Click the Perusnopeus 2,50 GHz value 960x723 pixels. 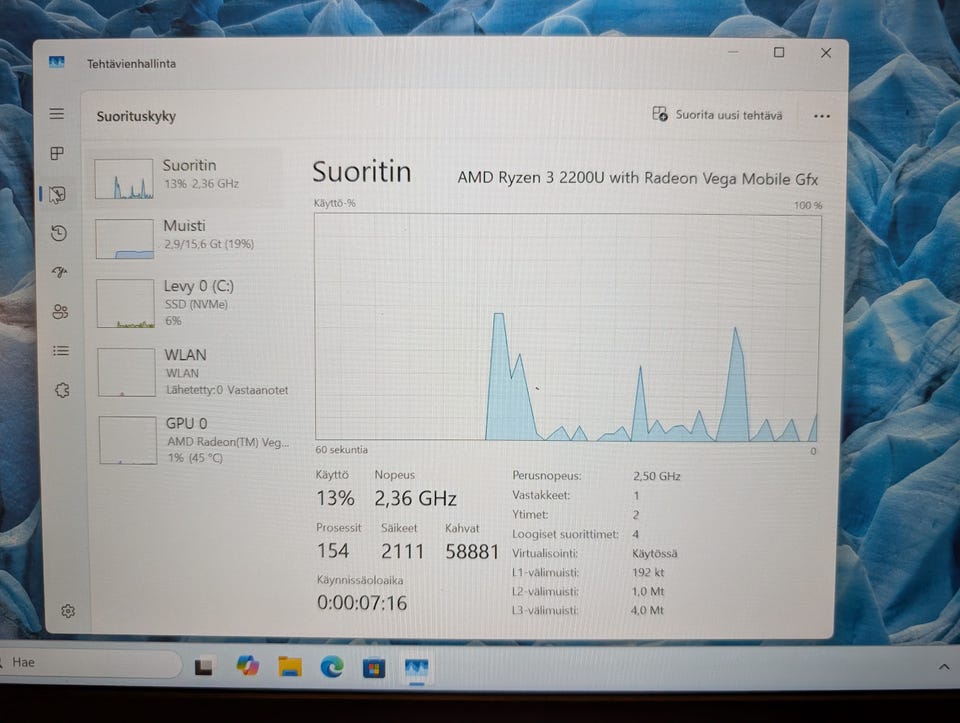(656, 476)
